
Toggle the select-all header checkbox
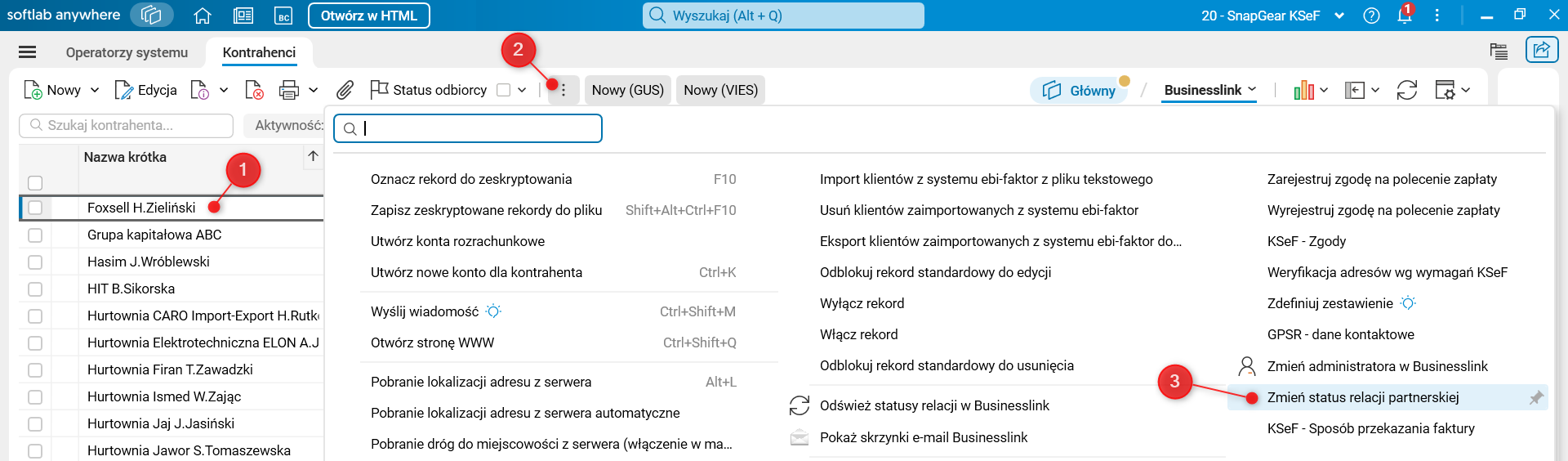coord(35,183)
